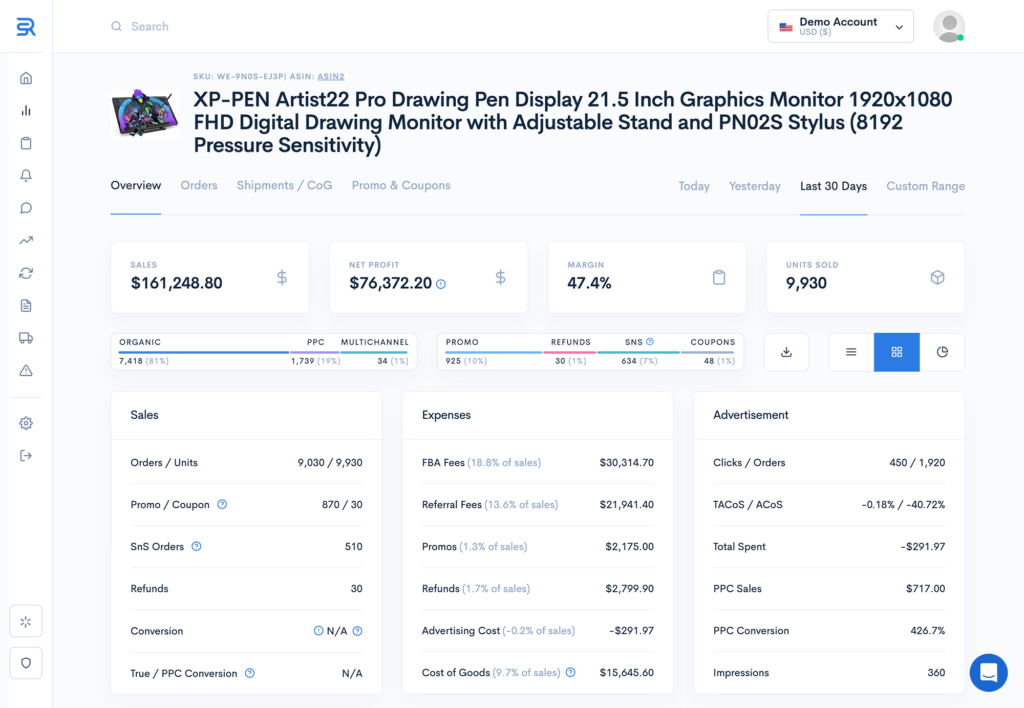Click the Advertising Cost -$291.97 amount
The width and height of the screenshot is (1024, 708).
(x=631, y=630)
